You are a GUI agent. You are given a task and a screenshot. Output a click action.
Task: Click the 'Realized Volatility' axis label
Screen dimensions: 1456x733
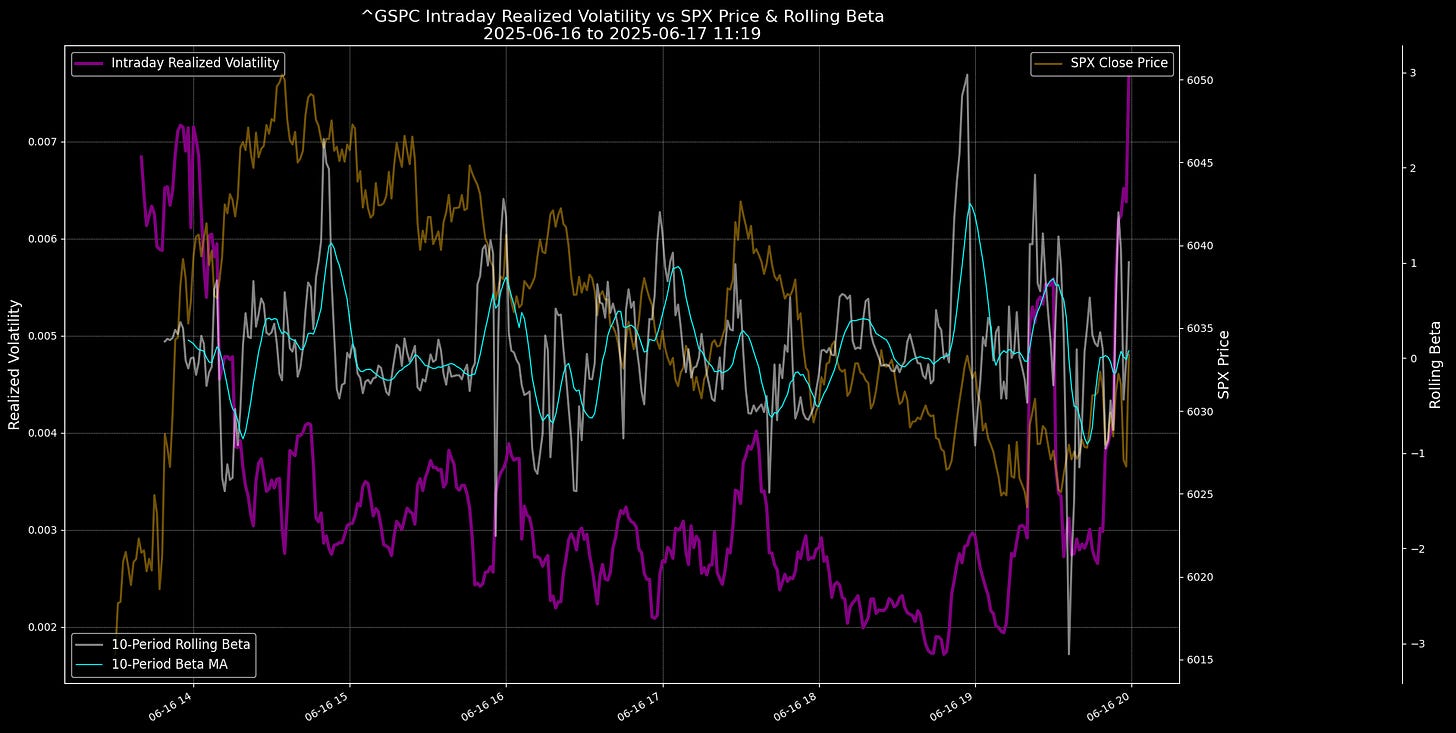[14, 364]
